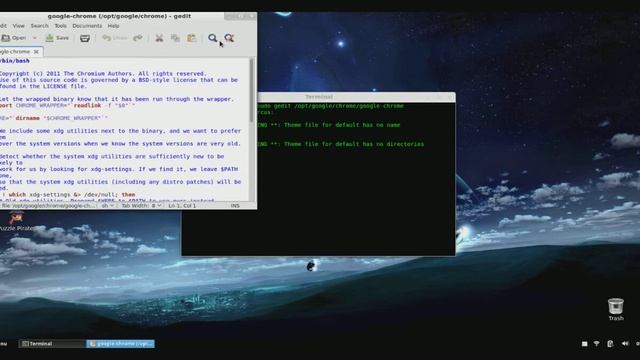Image resolution: width=640 pixels, height=360 pixels.
Task: Close the google-chrome document tab
Action: [36, 52]
